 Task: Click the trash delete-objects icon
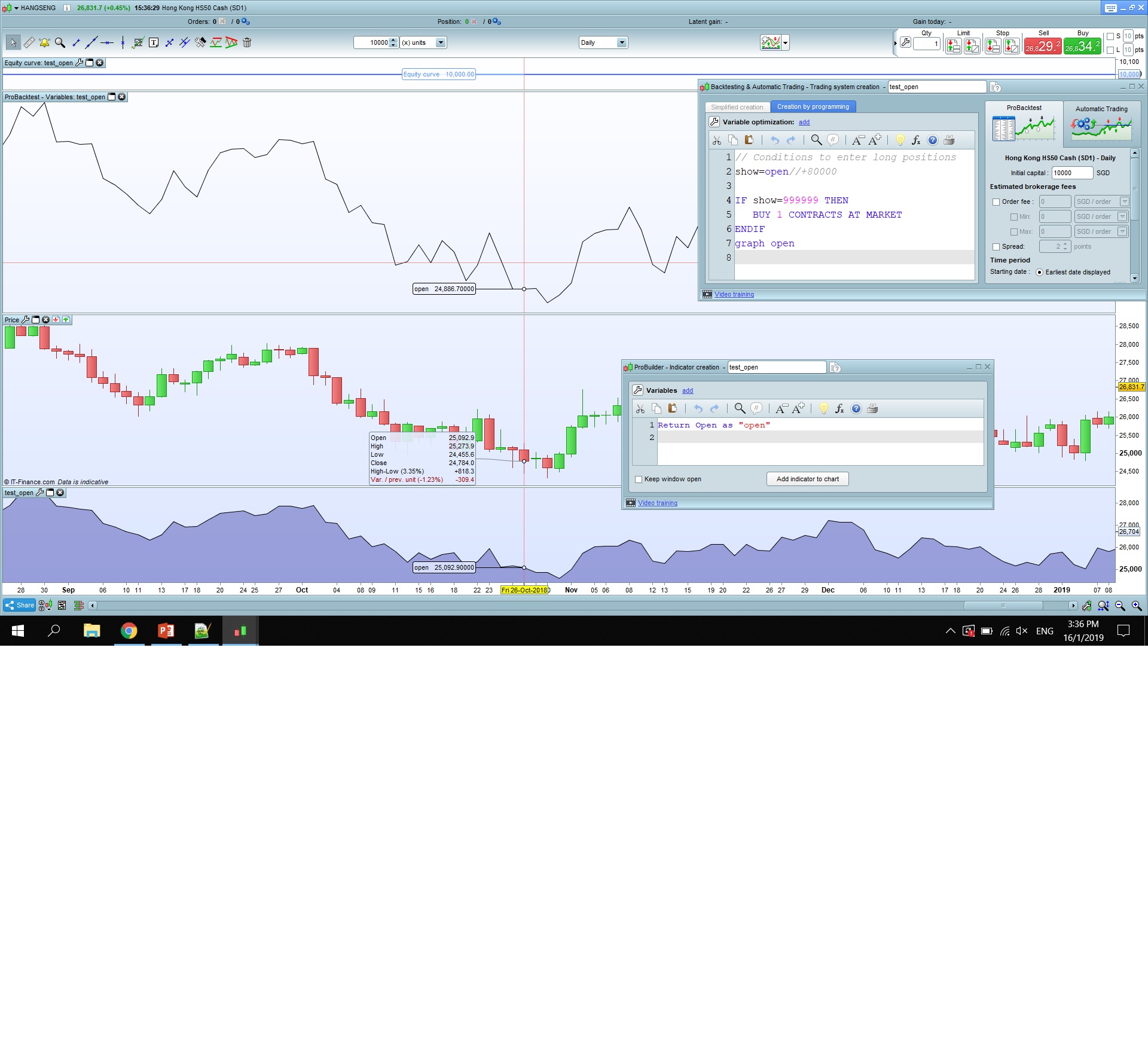click(247, 42)
